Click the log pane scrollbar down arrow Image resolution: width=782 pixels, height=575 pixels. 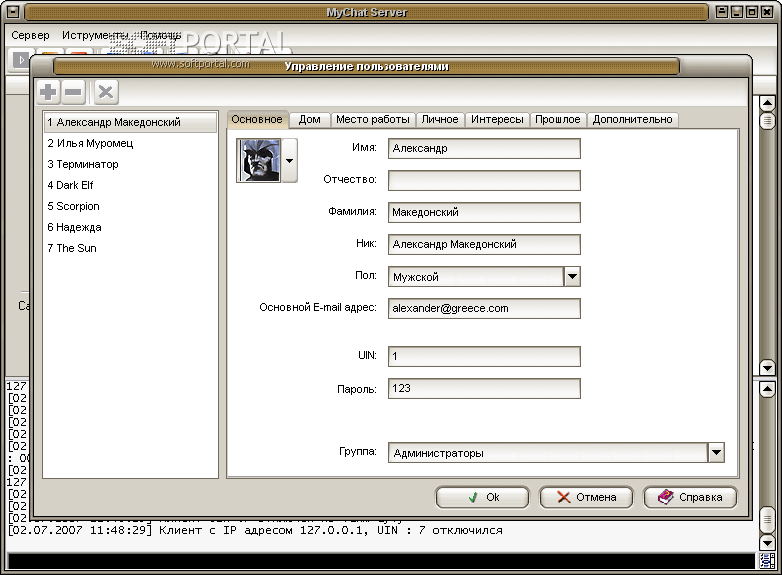[767, 543]
